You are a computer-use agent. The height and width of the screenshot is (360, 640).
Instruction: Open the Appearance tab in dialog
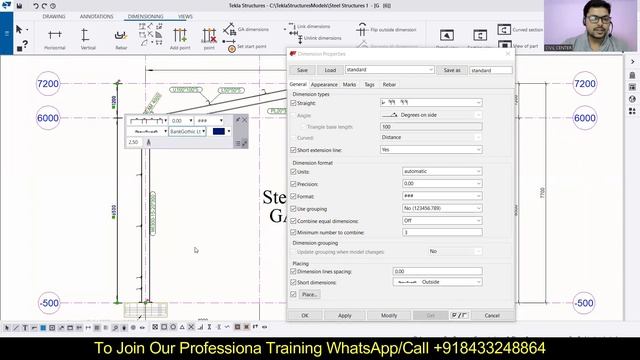324,84
